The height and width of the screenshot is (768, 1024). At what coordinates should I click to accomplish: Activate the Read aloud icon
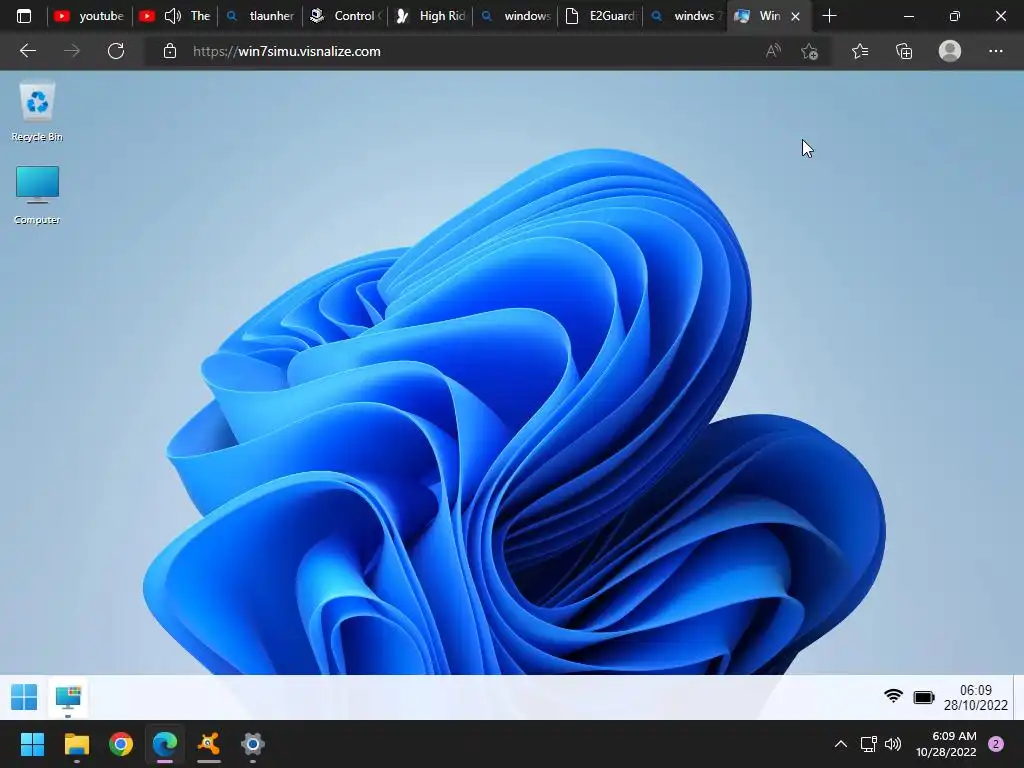[x=773, y=51]
